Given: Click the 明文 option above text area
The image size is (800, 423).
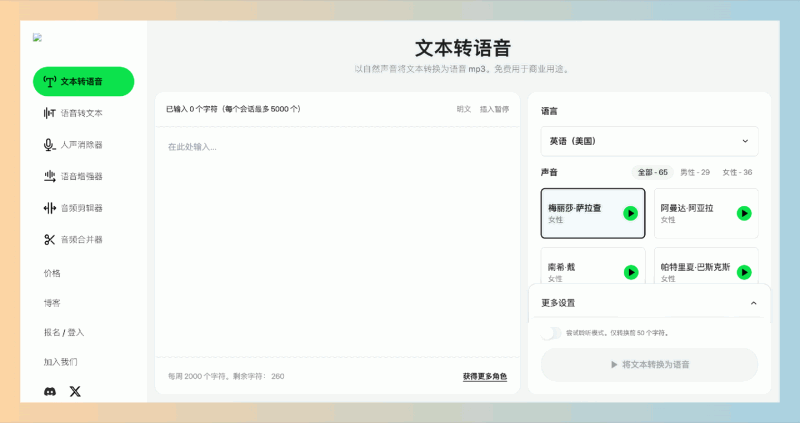Looking at the screenshot, I should pyautogui.click(x=464, y=109).
